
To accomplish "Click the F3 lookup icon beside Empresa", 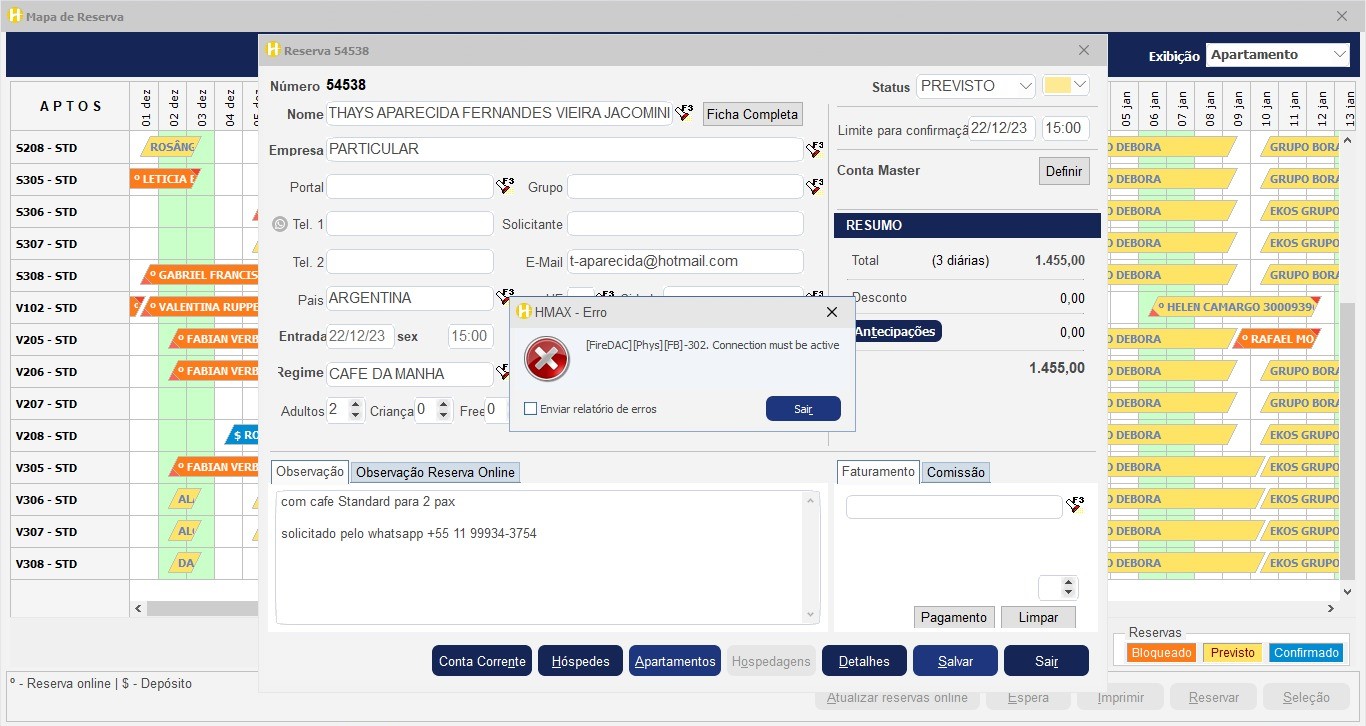I will [x=815, y=150].
